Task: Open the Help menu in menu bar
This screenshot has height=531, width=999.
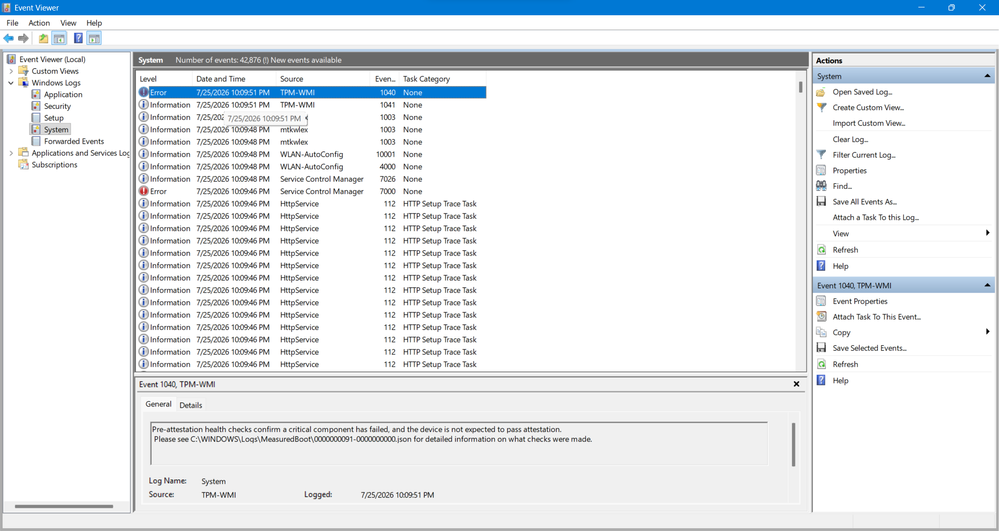Action: click(94, 23)
